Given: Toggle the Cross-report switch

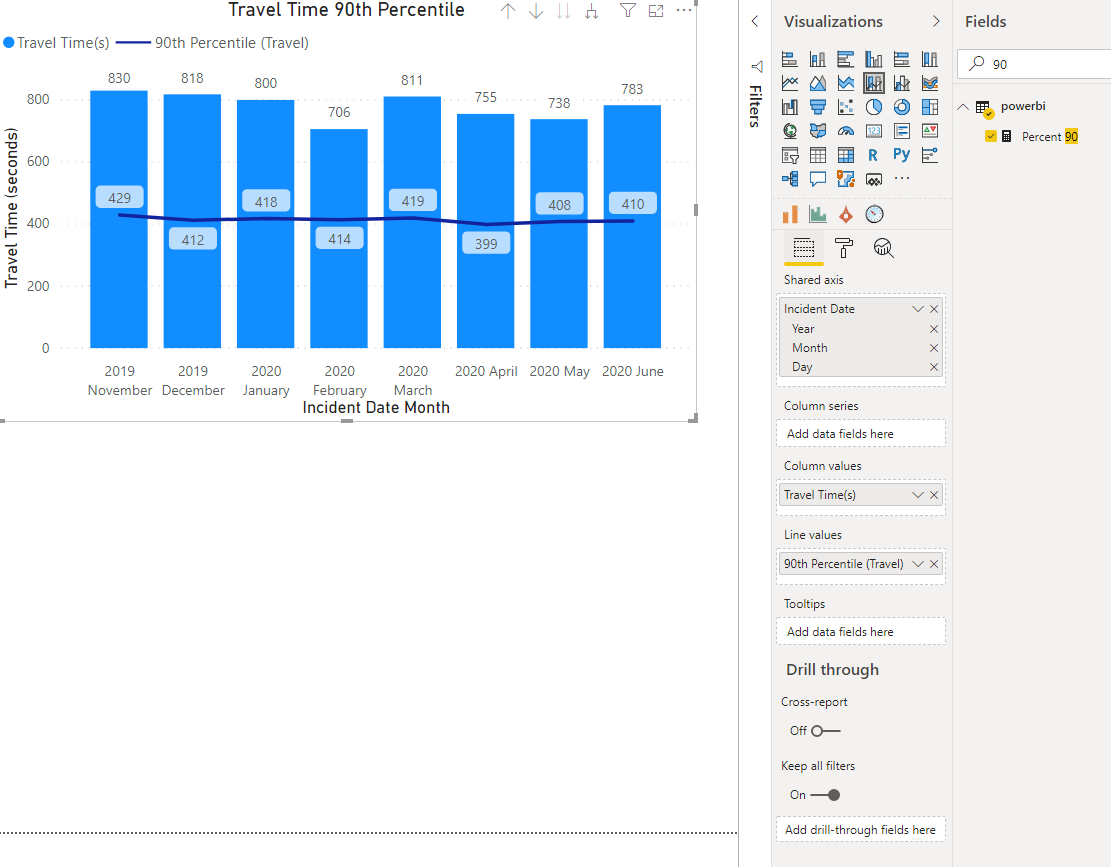Looking at the screenshot, I should 825,731.
